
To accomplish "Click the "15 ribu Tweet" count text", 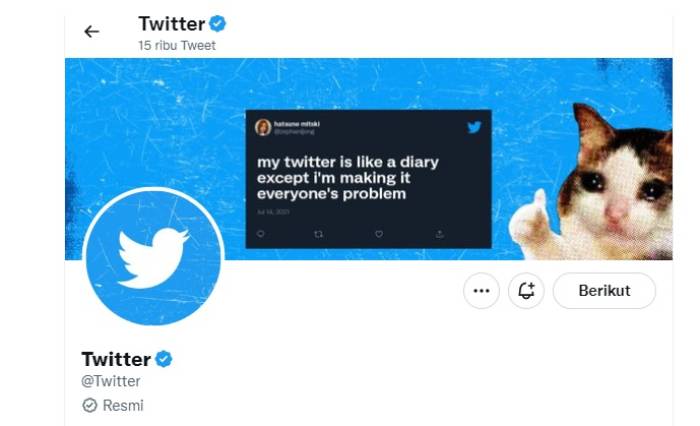I will [x=177, y=45].
